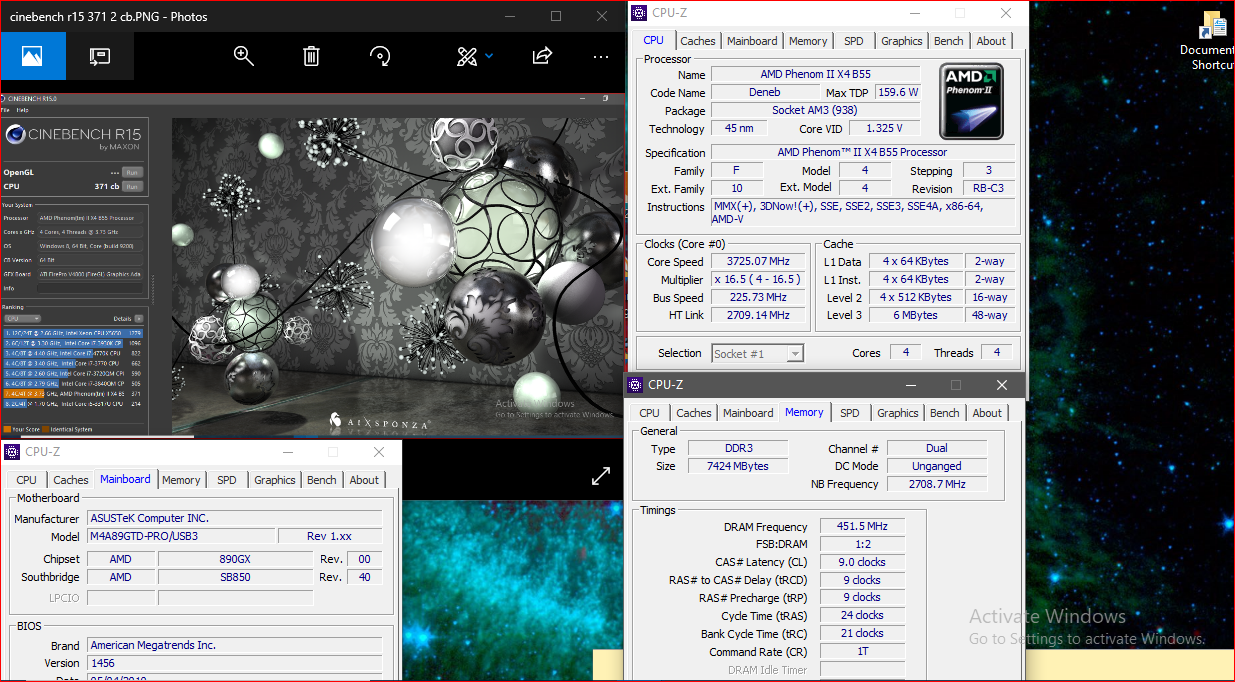Screen dimensions: 1235x682
Task: Maximize the Photos window
Action: click(x=556, y=16)
